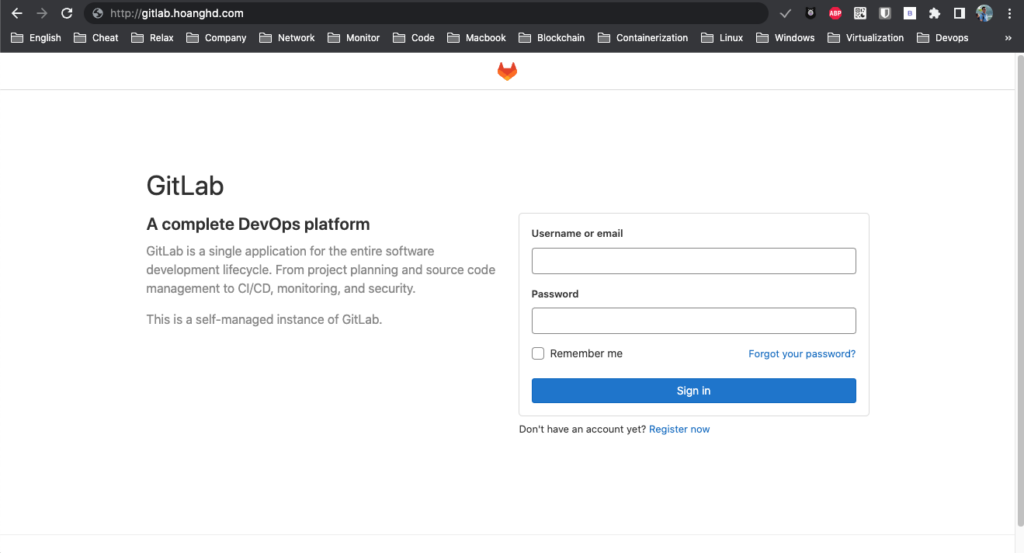Click the Sign in button
This screenshot has height=553, width=1024.
click(x=694, y=390)
